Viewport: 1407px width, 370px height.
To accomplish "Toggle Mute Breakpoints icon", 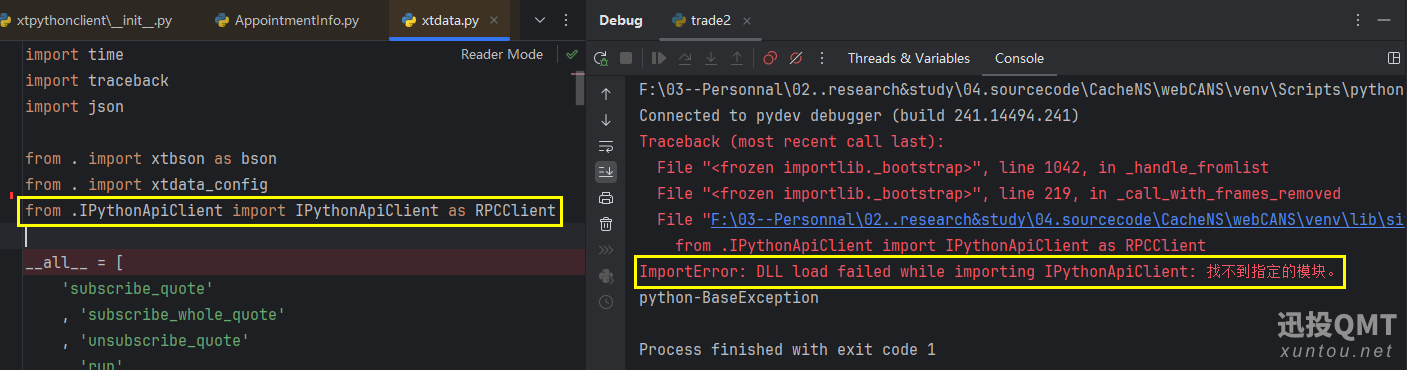I will coord(796,58).
